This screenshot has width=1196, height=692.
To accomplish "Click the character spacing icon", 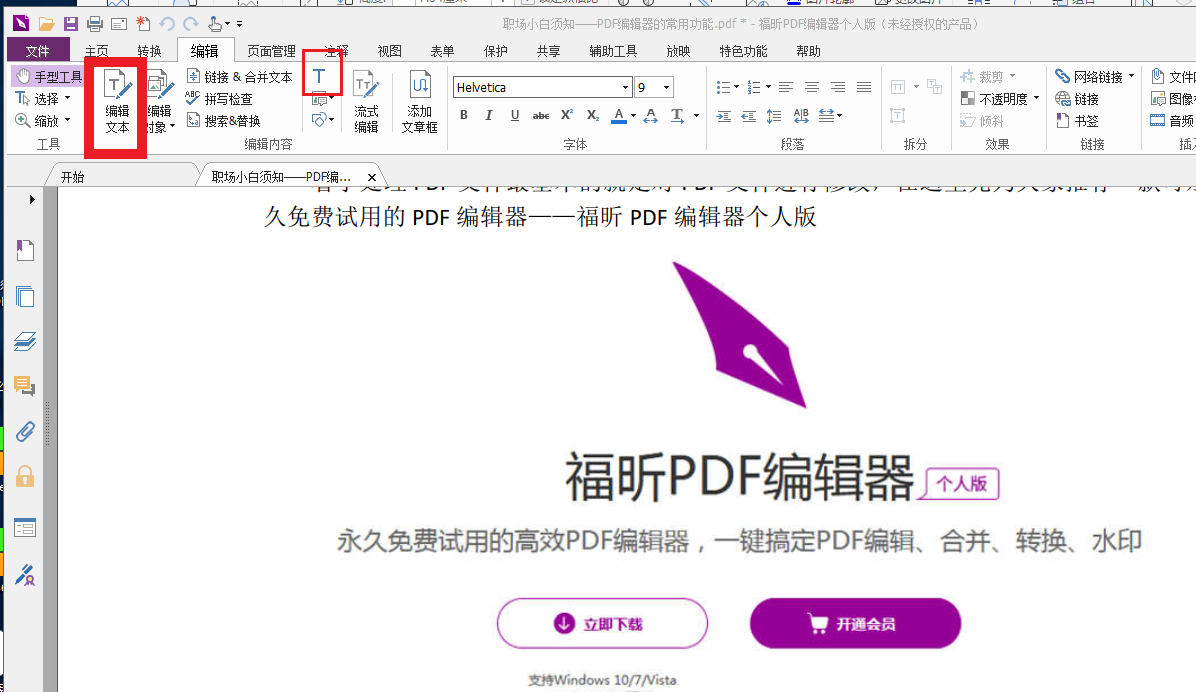I will click(x=801, y=116).
